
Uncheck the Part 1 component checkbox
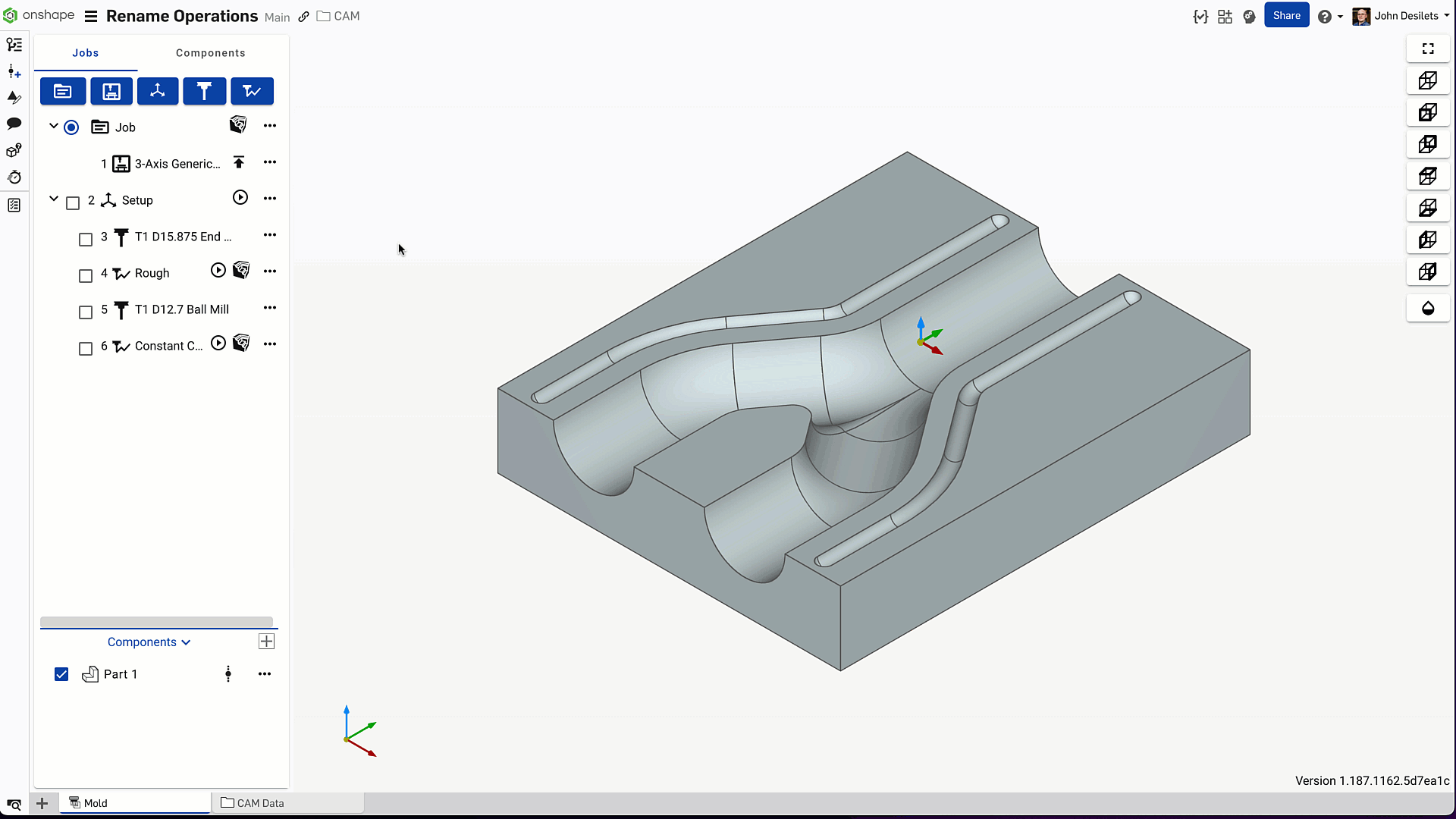tap(61, 674)
